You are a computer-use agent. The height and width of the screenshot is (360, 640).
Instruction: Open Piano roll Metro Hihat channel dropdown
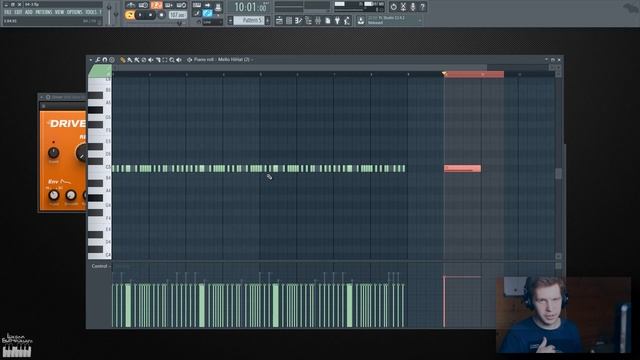point(223,60)
